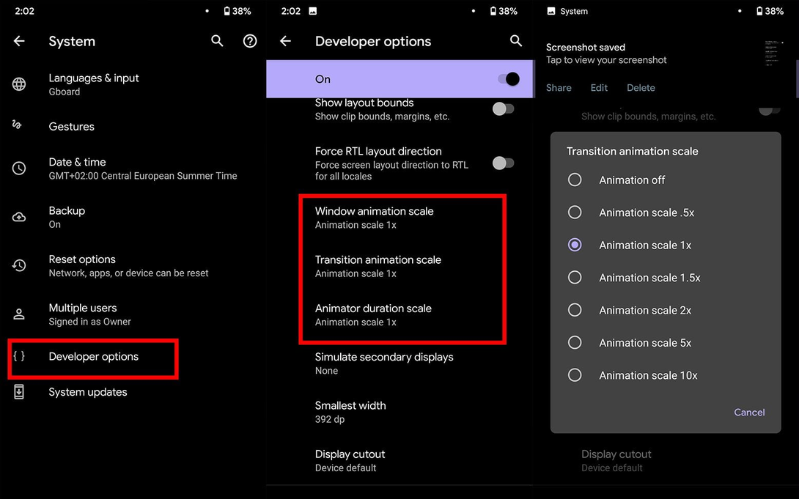Tap search icon in System header
This screenshot has height=499, width=799.
pyautogui.click(x=218, y=41)
